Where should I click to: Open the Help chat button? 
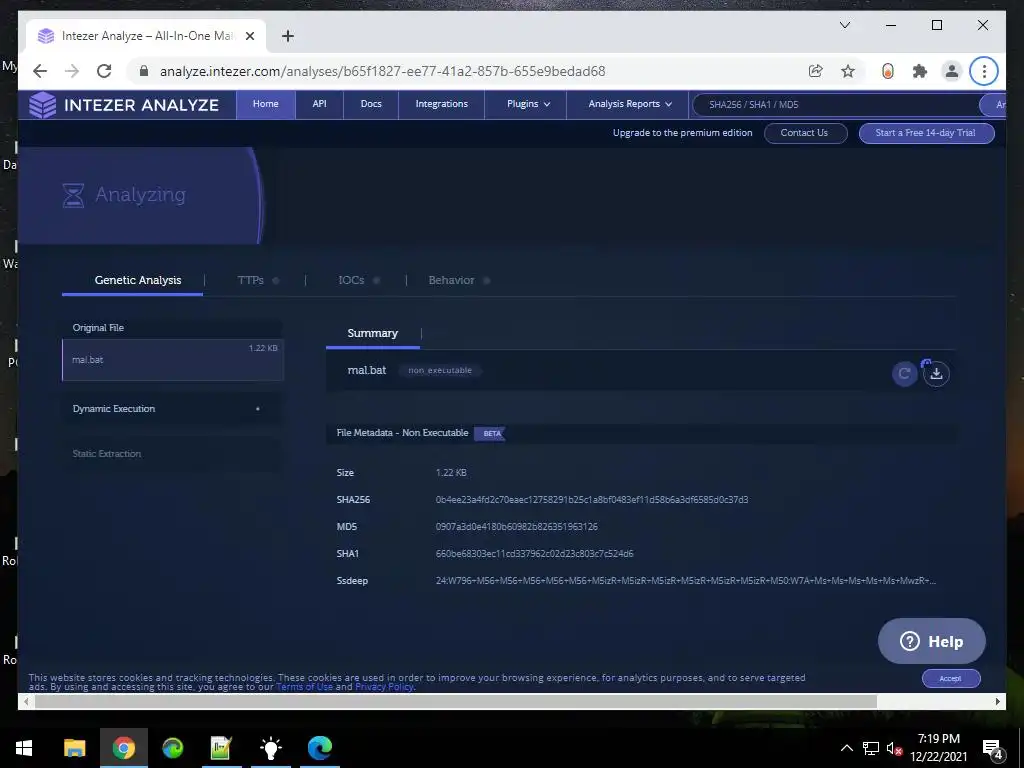(932, 641)
